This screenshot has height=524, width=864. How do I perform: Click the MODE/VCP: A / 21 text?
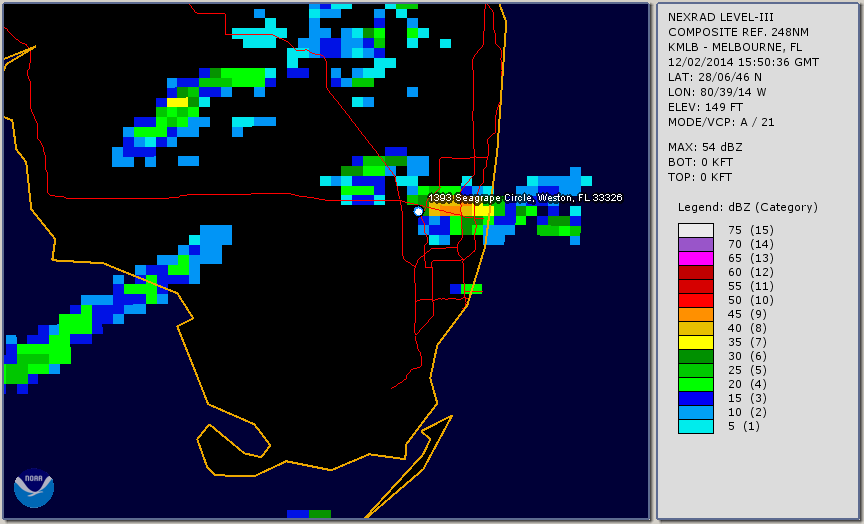pyautogui.click(x=721, y=122)
